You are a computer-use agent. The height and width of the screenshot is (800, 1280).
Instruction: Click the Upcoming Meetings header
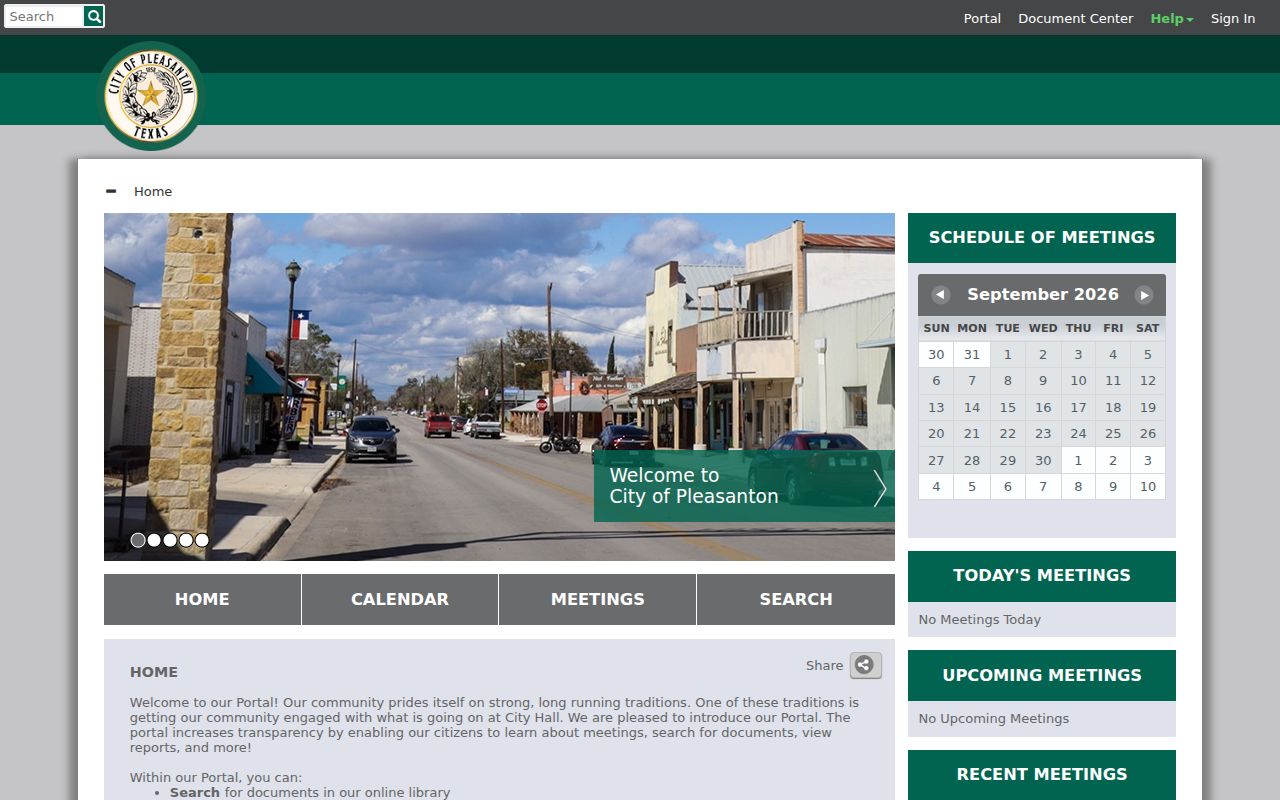(1042, 675)
